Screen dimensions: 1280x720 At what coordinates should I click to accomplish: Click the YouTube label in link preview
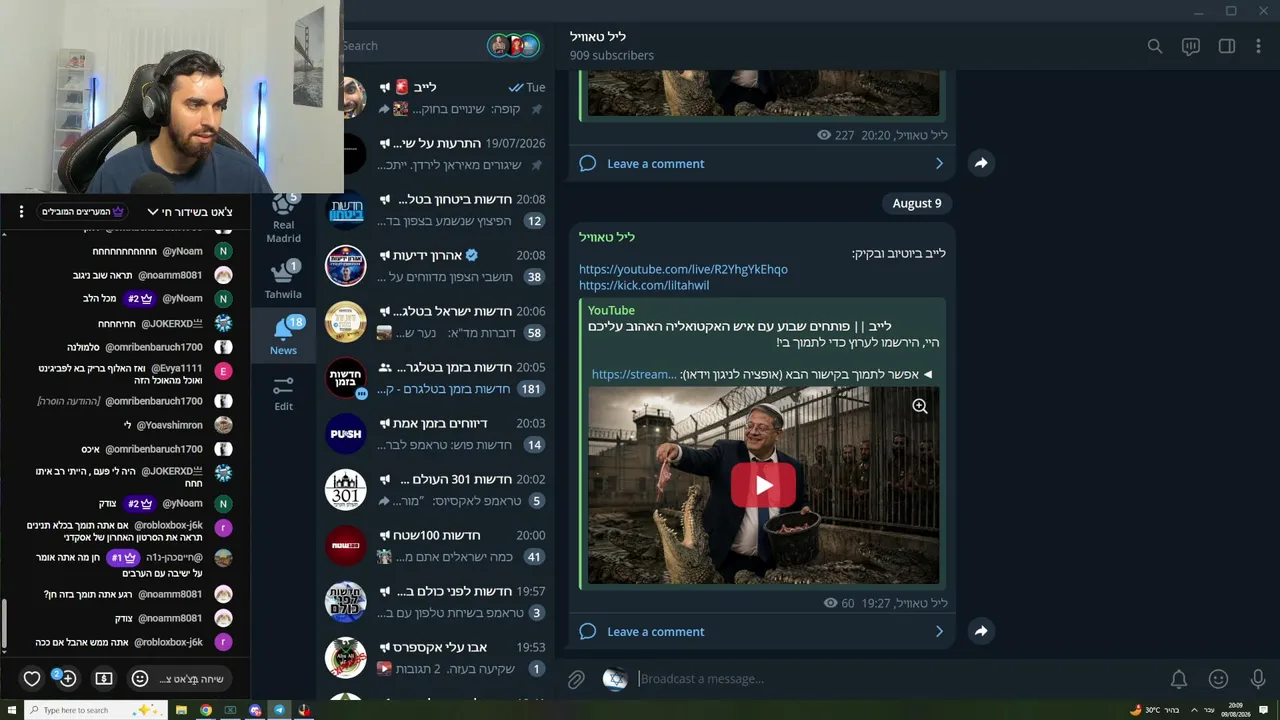click(611, 310)
